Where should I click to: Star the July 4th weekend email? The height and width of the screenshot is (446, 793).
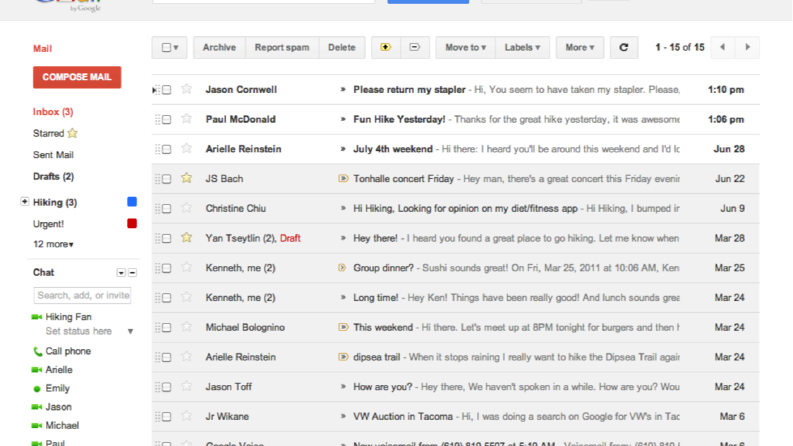pos(187,149)
